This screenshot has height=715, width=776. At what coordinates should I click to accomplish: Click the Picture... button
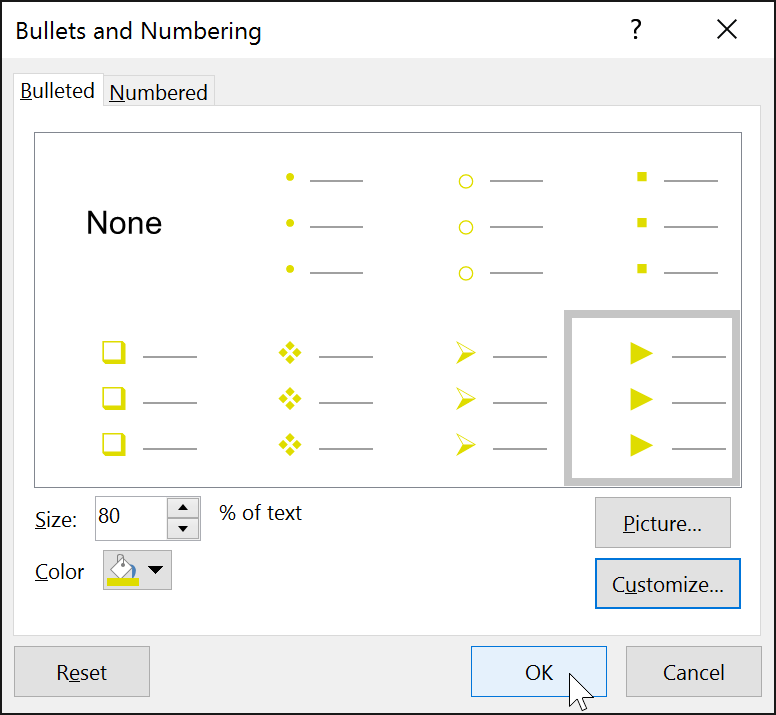(x=663, y=523)
